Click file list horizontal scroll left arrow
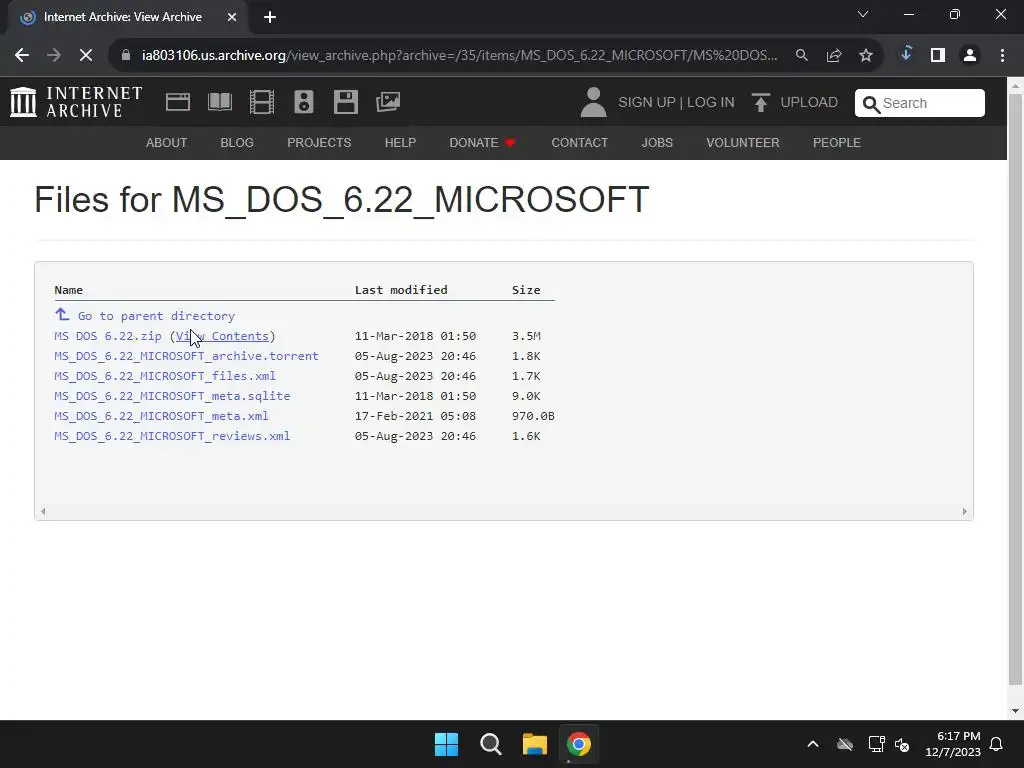The width and height of the screenshot is (1024, 768). click(43, 512)
